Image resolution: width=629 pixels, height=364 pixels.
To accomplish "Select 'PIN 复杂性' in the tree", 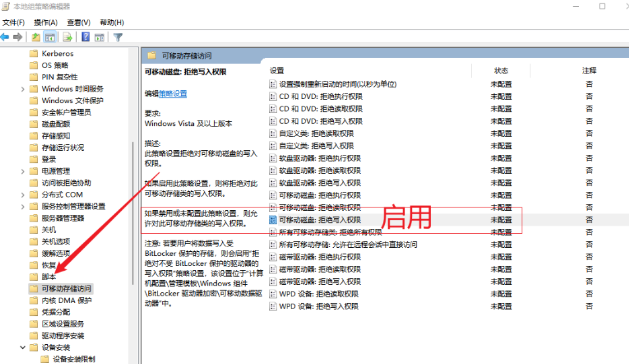I will click(60, 77).
